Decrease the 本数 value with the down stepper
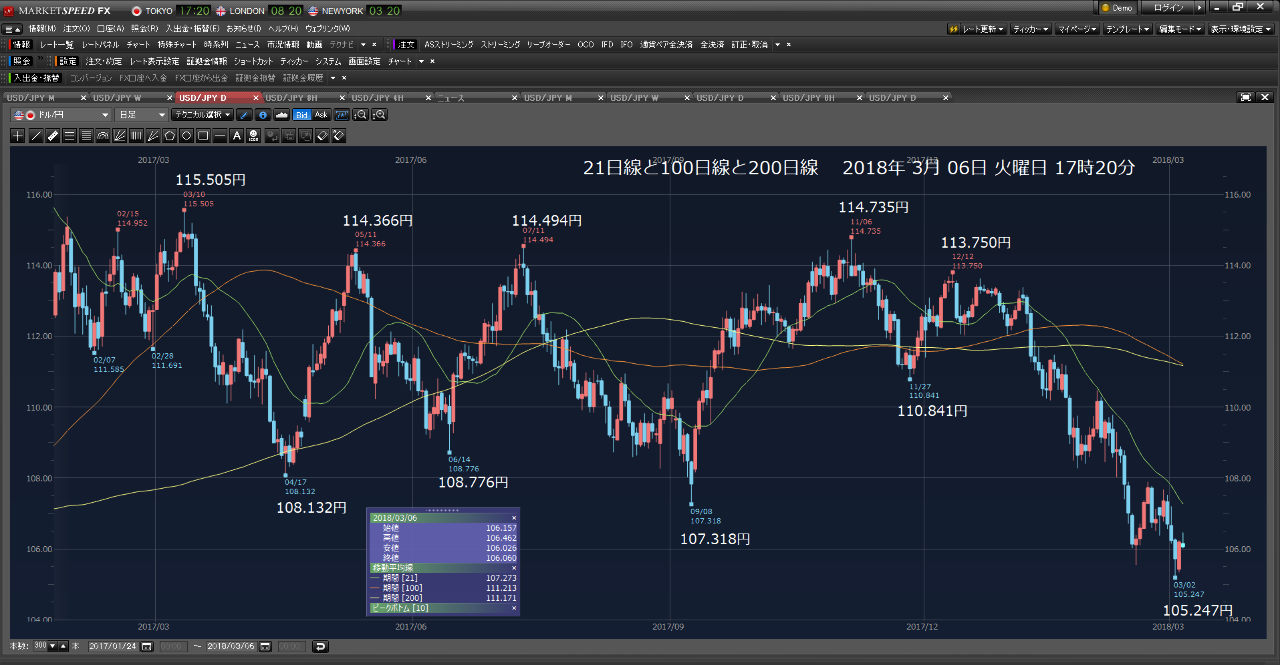The height and width of the screenshot is (665, 1280). click(51, 647)
